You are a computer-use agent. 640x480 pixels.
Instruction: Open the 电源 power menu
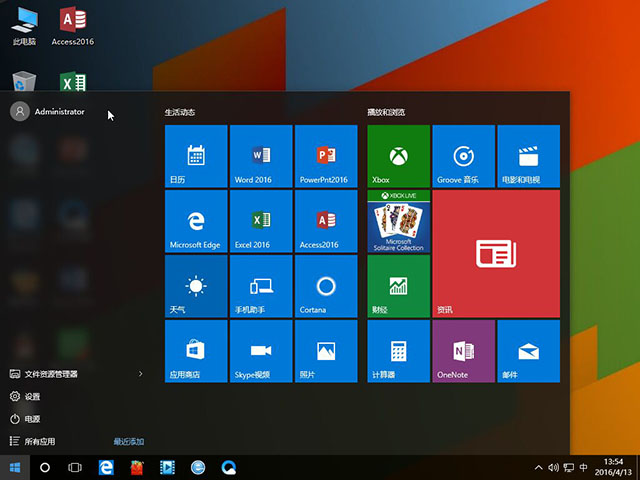click(32, 419)
